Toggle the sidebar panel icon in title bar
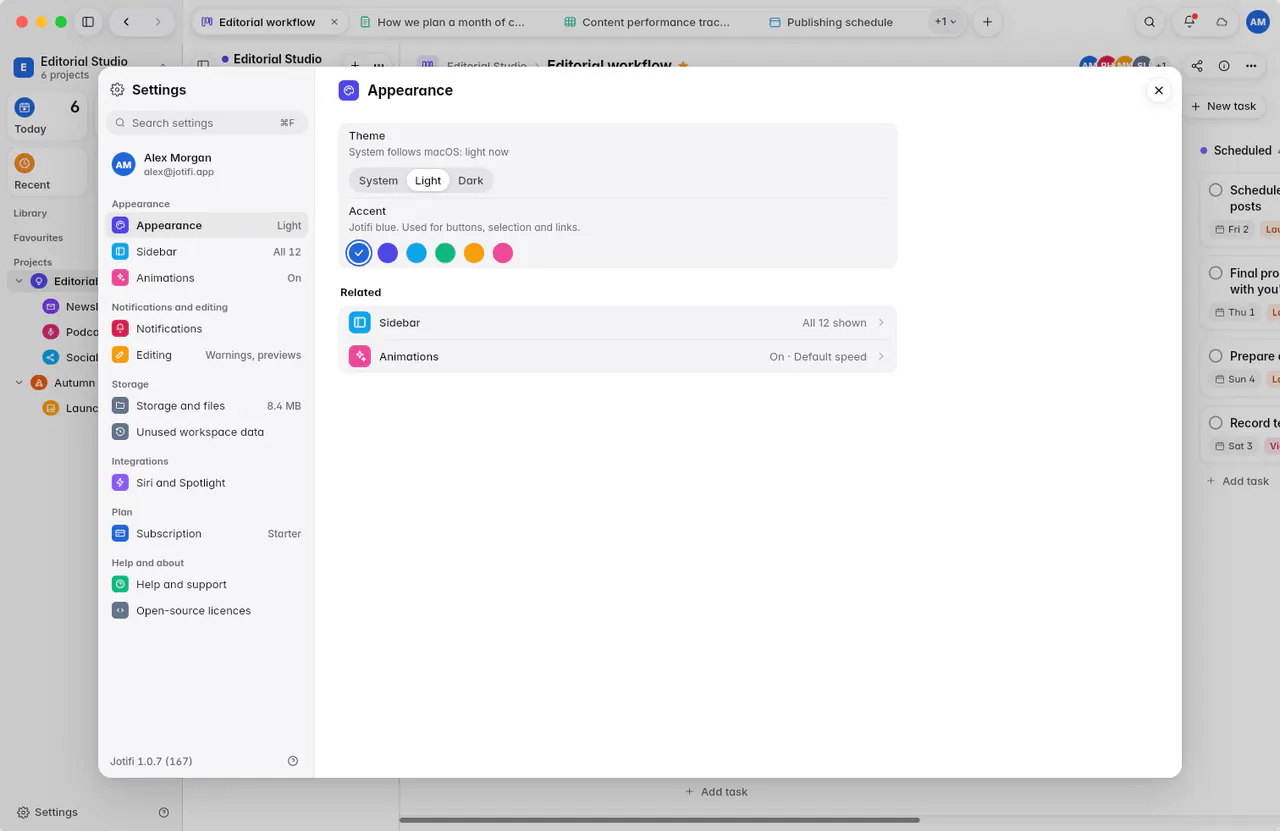Viewport: 1280px width, 831px height. [x=88, y=22]
